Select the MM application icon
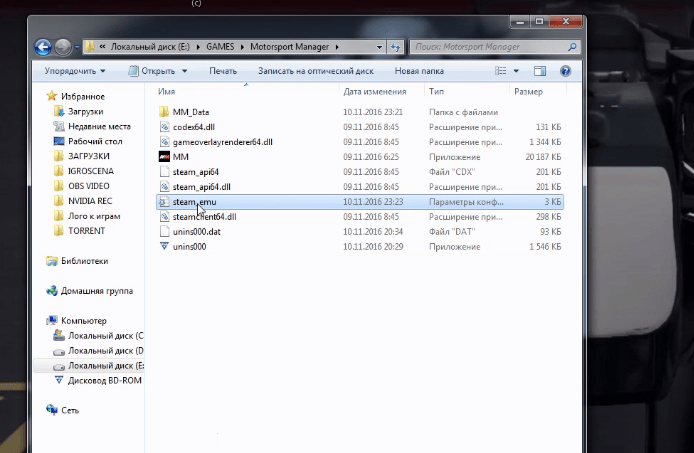Screen dimensions: 694x453 click(164, 157)
